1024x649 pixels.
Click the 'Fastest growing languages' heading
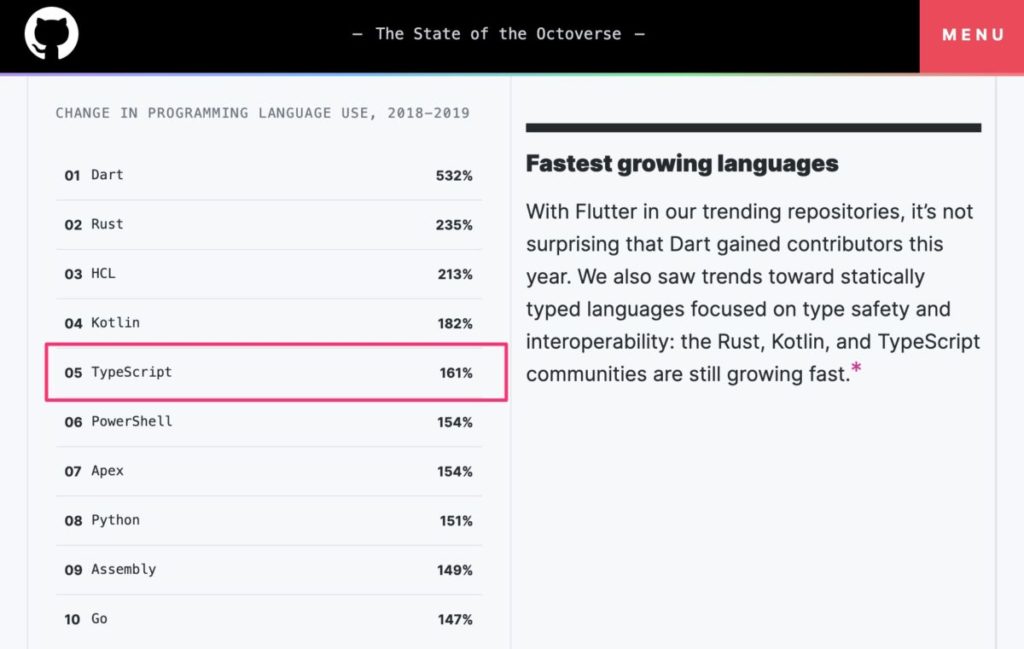pyautogui.click(x=682, y=163)
